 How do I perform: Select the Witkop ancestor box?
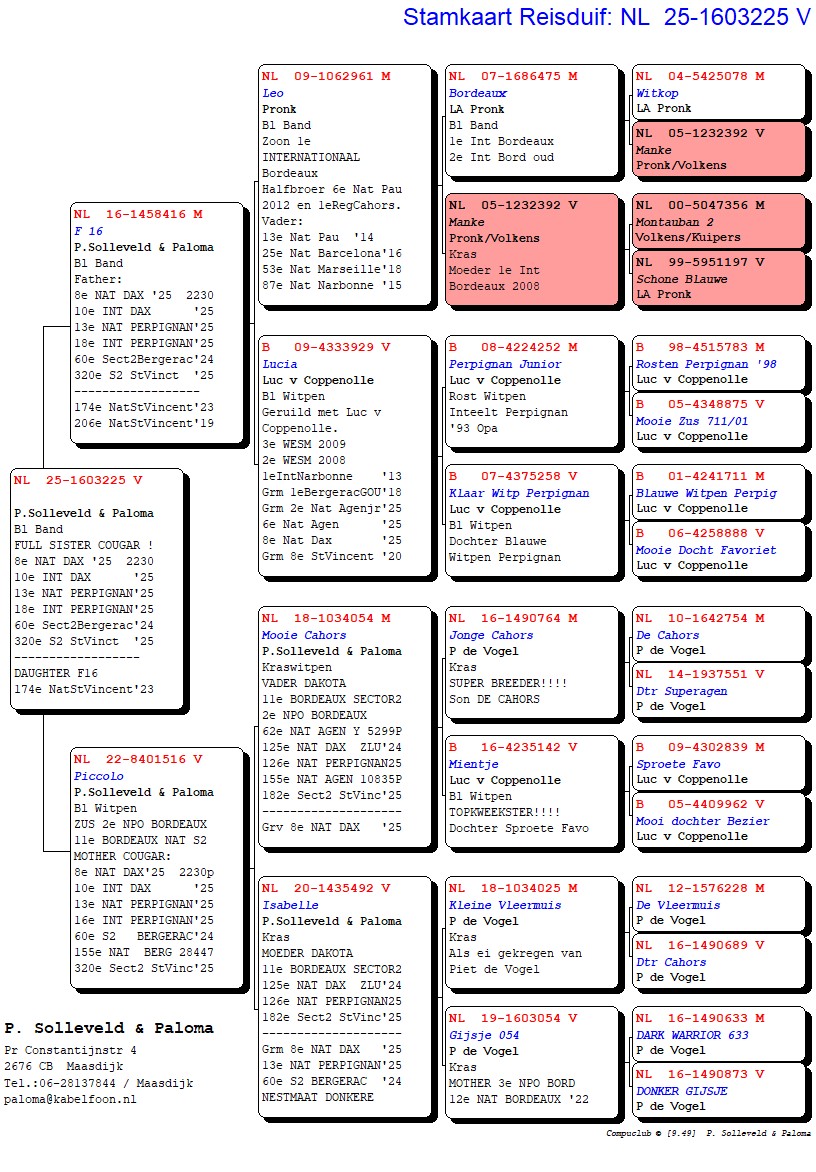tap(717, 92)
